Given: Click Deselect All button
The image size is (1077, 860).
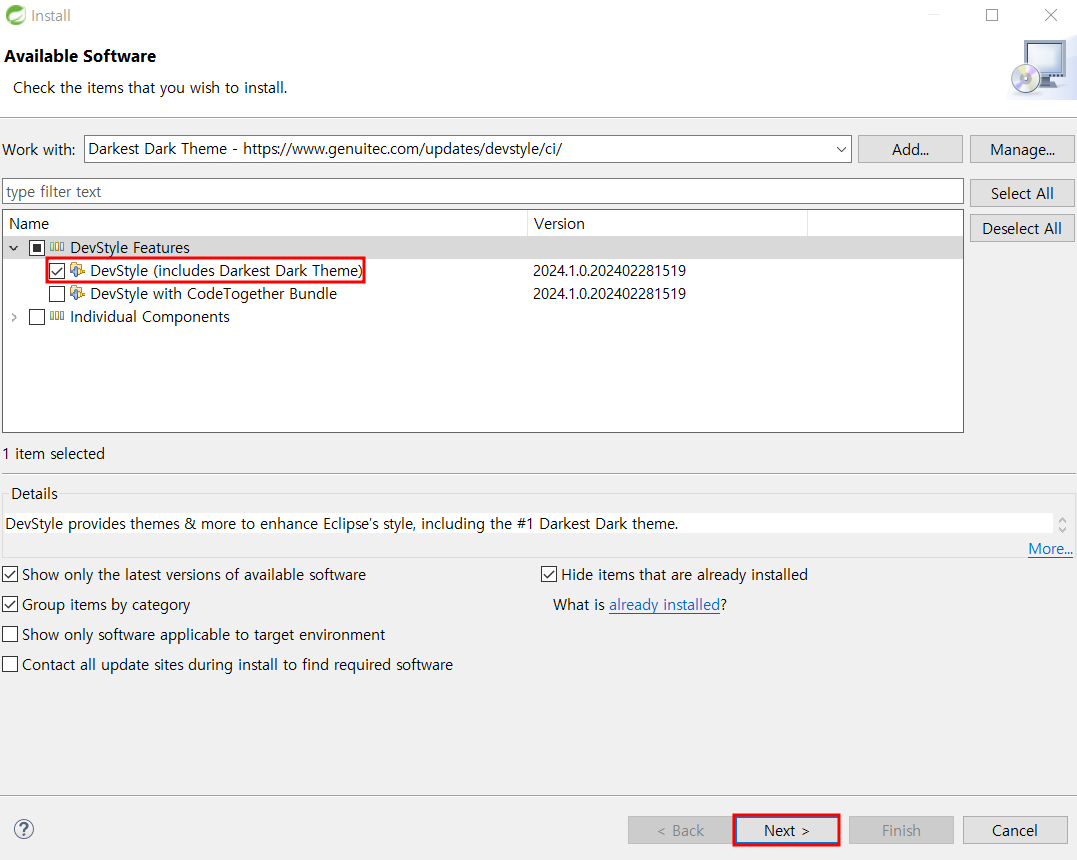Looking at the screenshot, I should (x=1022, y=229).
